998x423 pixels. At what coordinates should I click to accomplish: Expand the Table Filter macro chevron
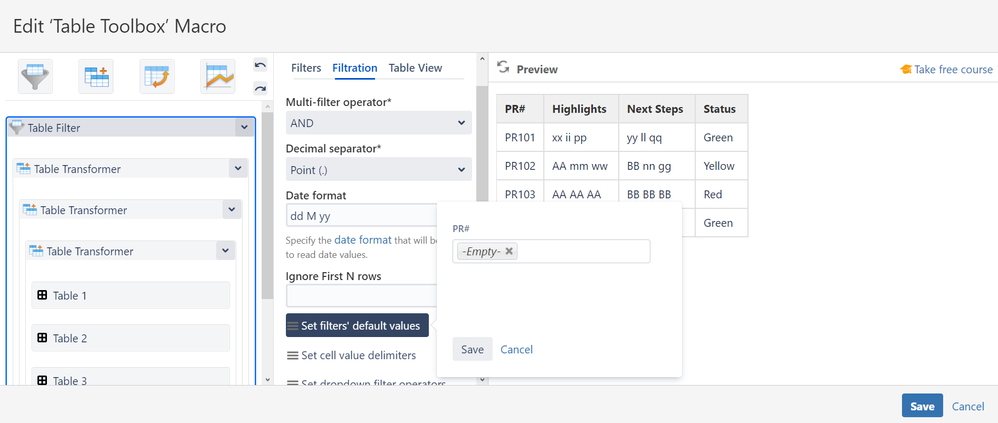[x=243, y=128]
